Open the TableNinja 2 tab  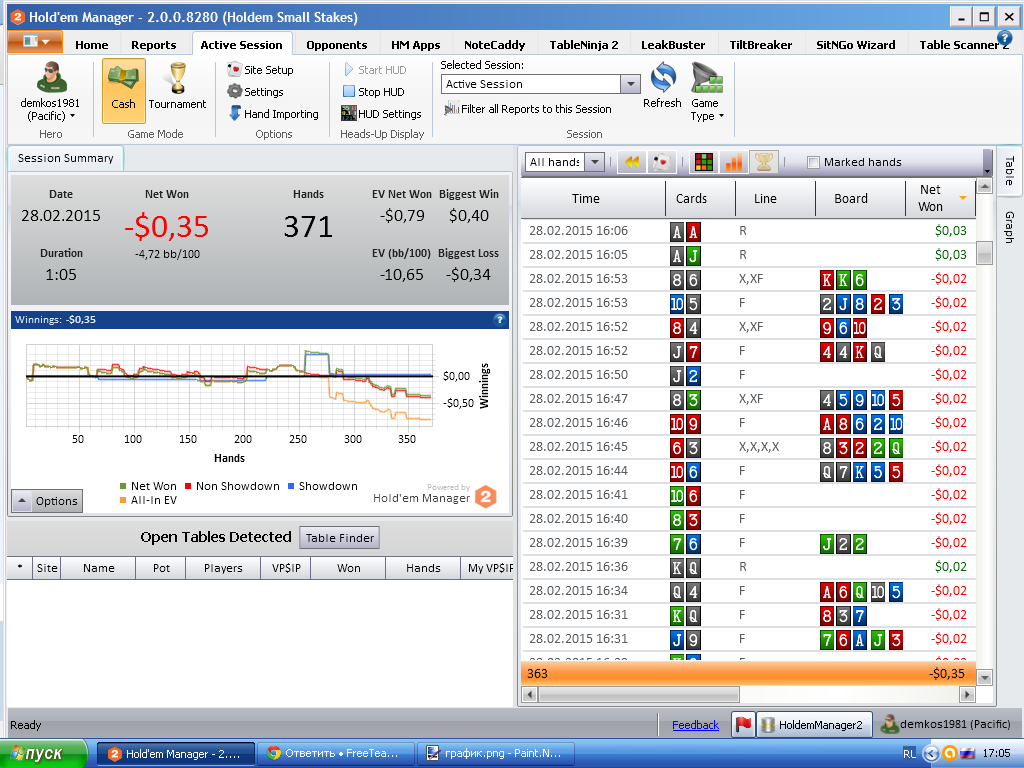[x=583, y=44]
